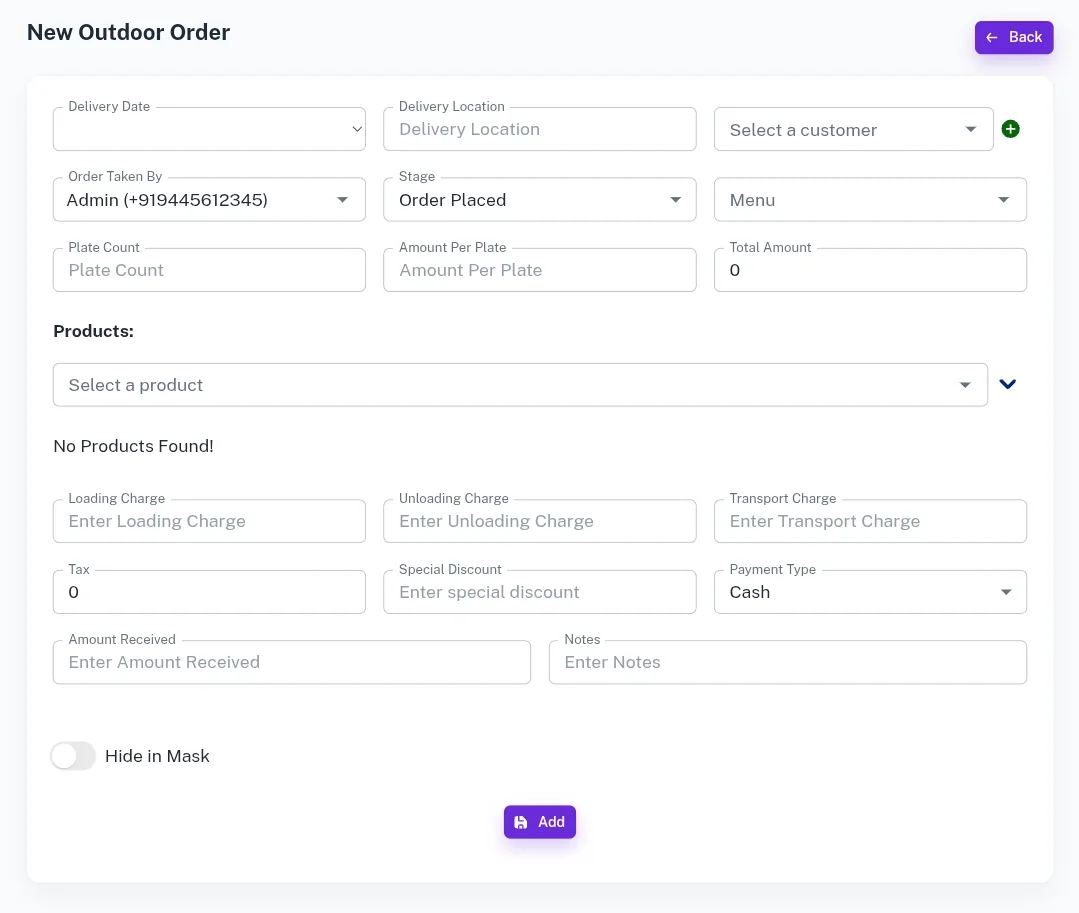
Task: Focus the Special Discount field
Action: (x=540, y=592)
